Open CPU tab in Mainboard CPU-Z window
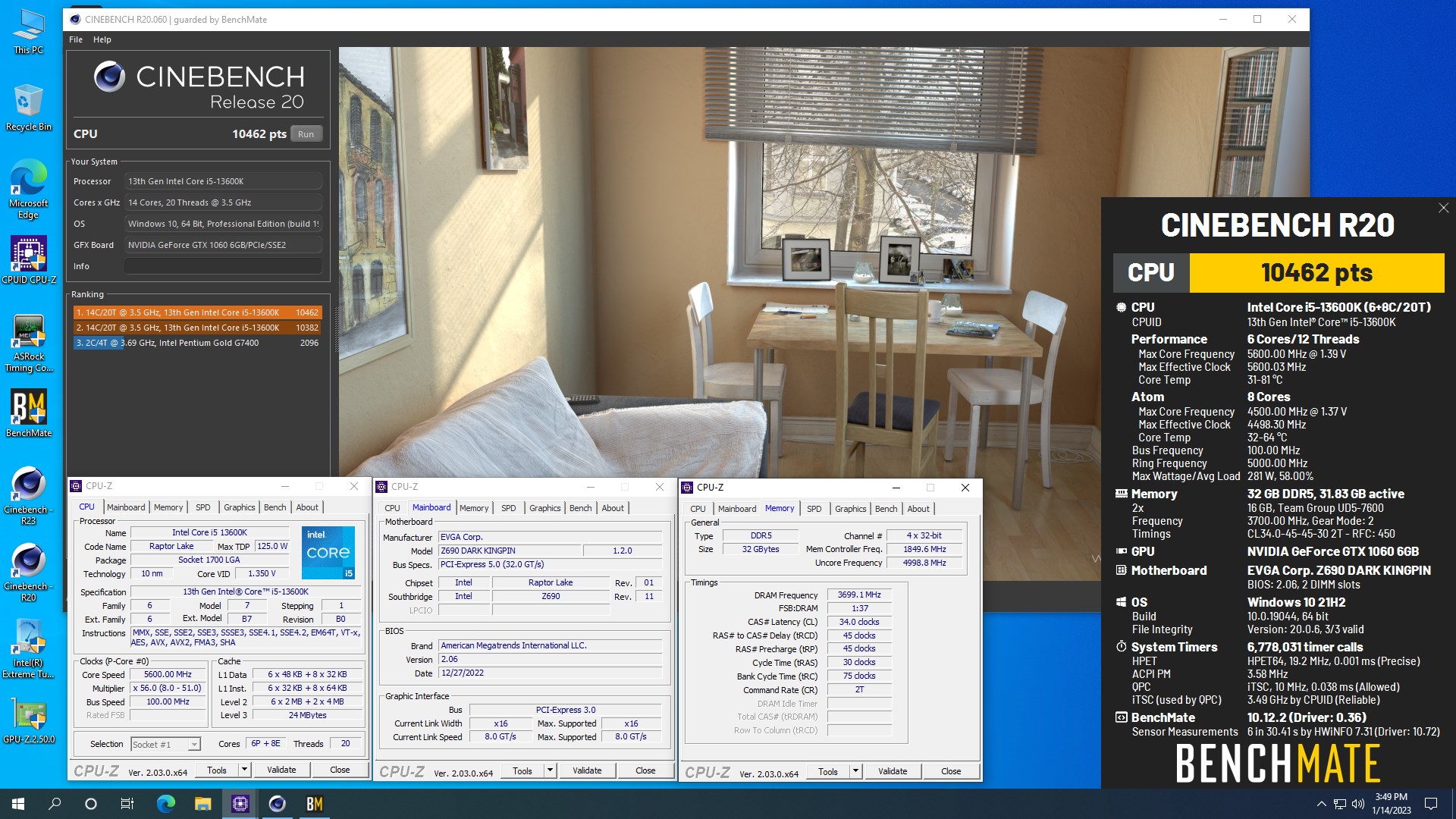Viewport: 1456px width, 819px height. pyautogui.click(x=392, y=508)
